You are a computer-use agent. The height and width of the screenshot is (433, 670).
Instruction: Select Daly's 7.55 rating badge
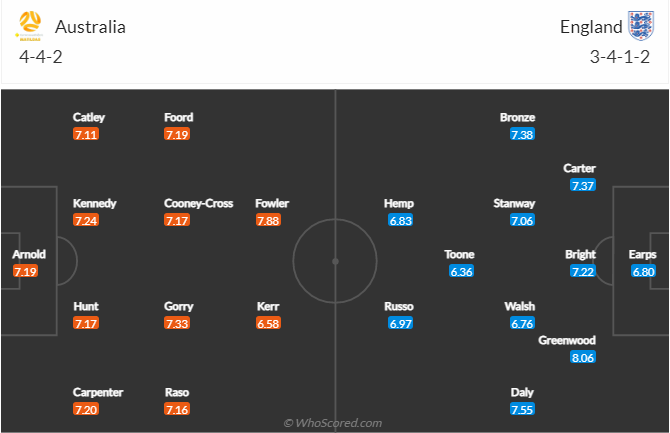(521, 410)
